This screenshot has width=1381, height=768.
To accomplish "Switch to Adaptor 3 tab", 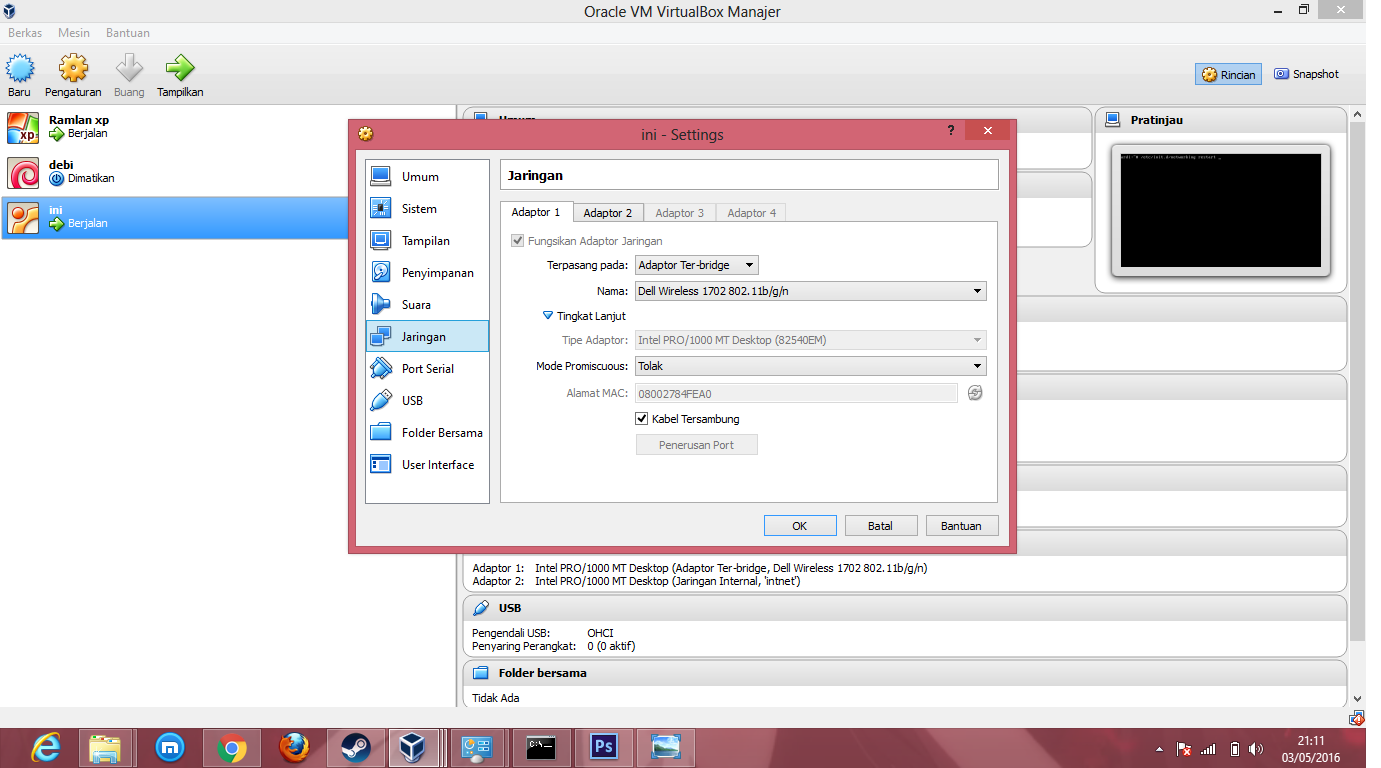I will (x=680, y=213).
